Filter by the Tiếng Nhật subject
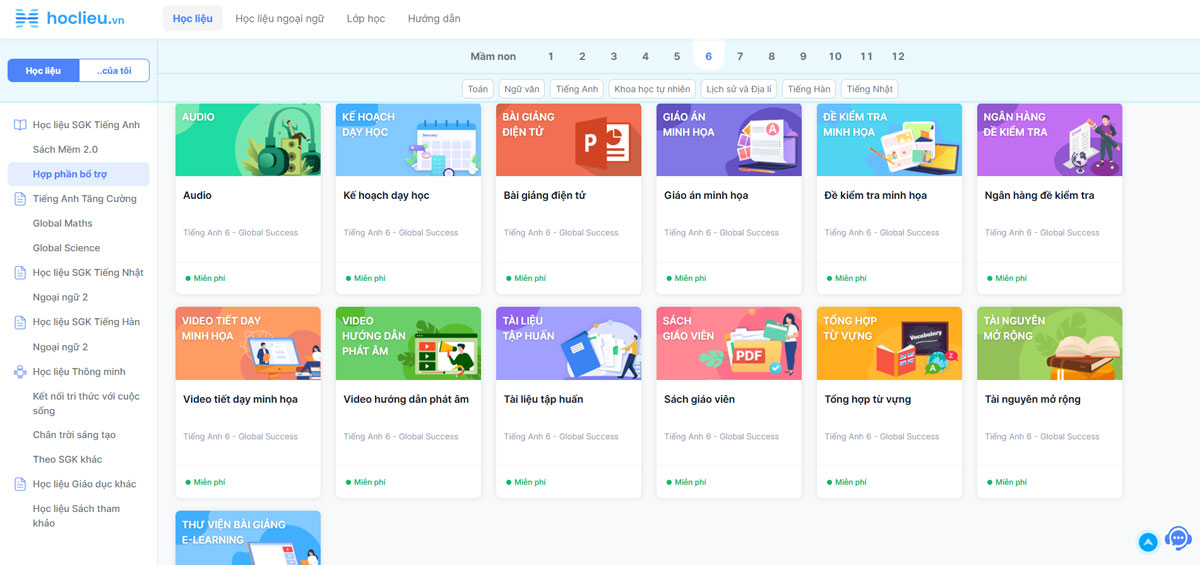The image size is (1200, 565). (870, 89)
